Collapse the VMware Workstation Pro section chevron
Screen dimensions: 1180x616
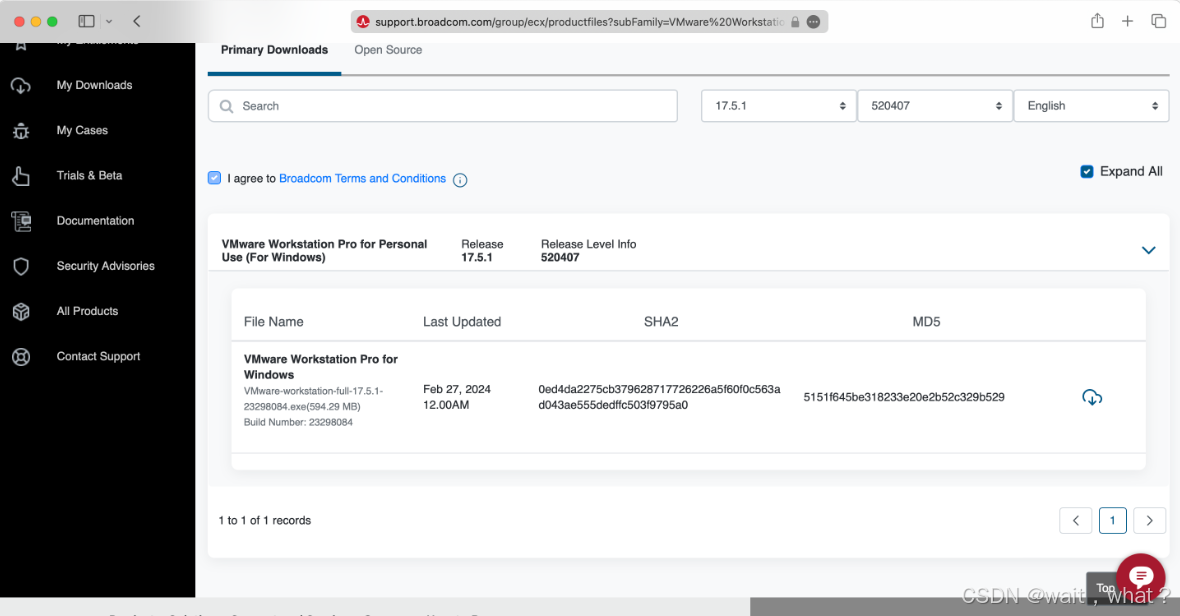pos(1148,250)
